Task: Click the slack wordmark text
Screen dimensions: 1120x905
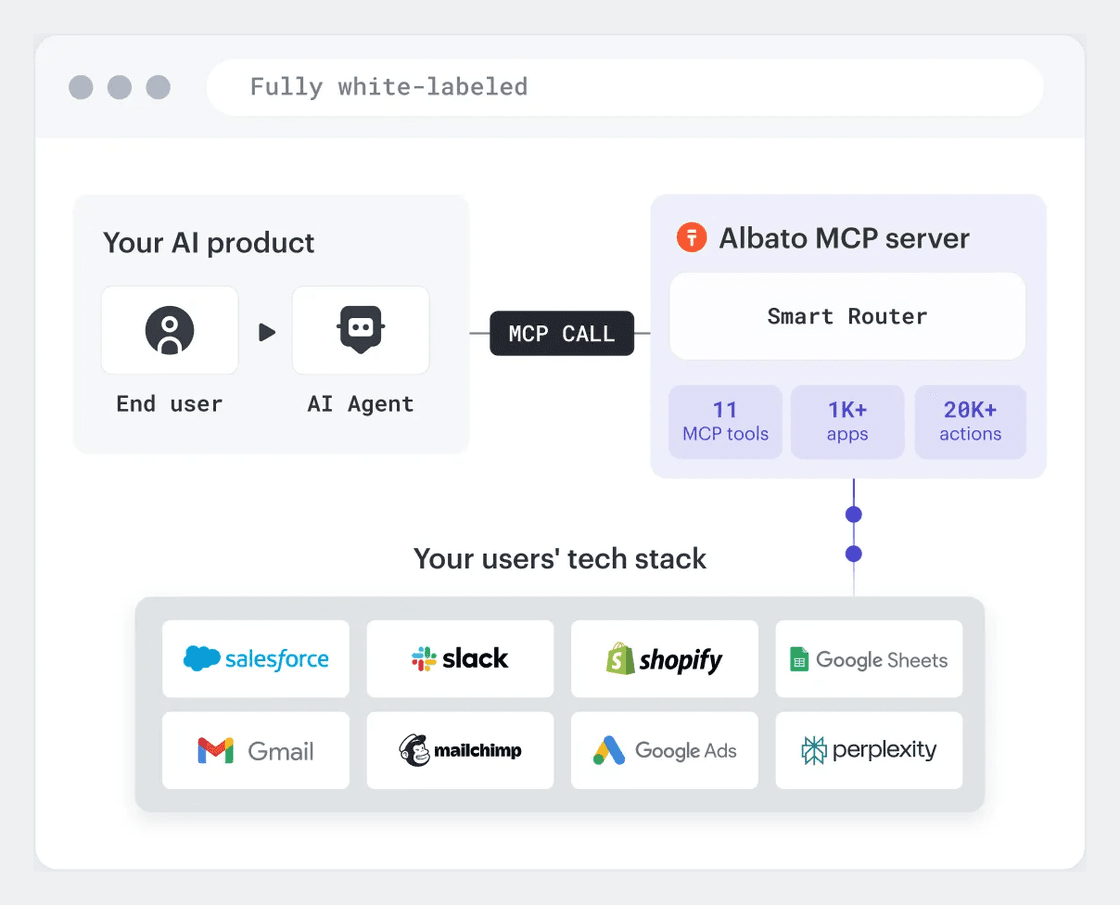Action: pyautogui.click(x=475, y=658)
